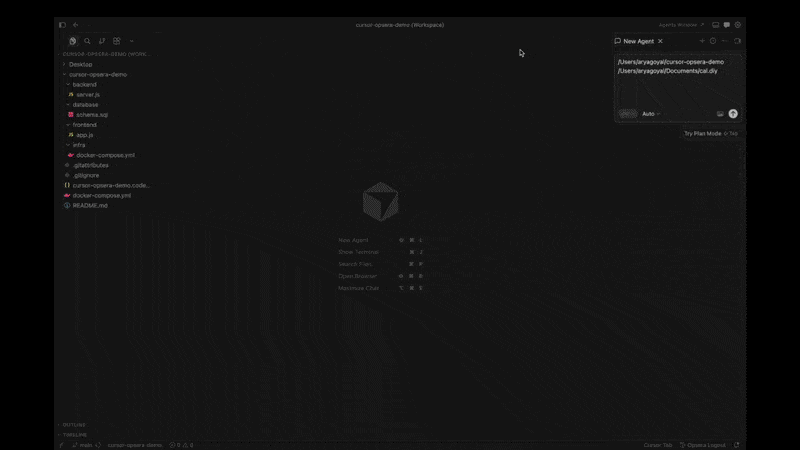Toggle the primary sidebar icon in the title bar
Image resolution: width=800 pixels, height=450 pixels.
pos(62,24)
